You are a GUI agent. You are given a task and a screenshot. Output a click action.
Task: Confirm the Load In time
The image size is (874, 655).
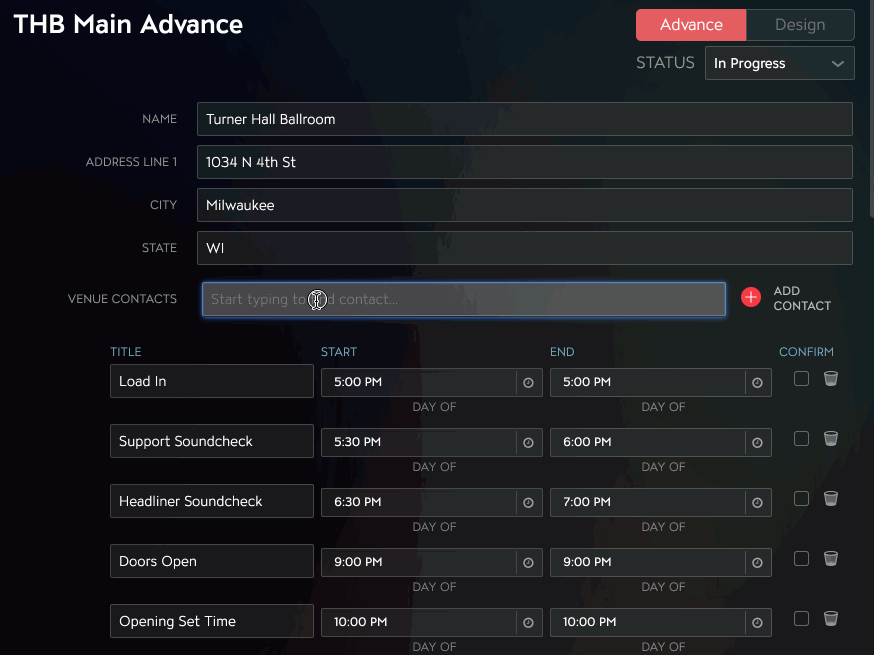[x=802, y=379]
